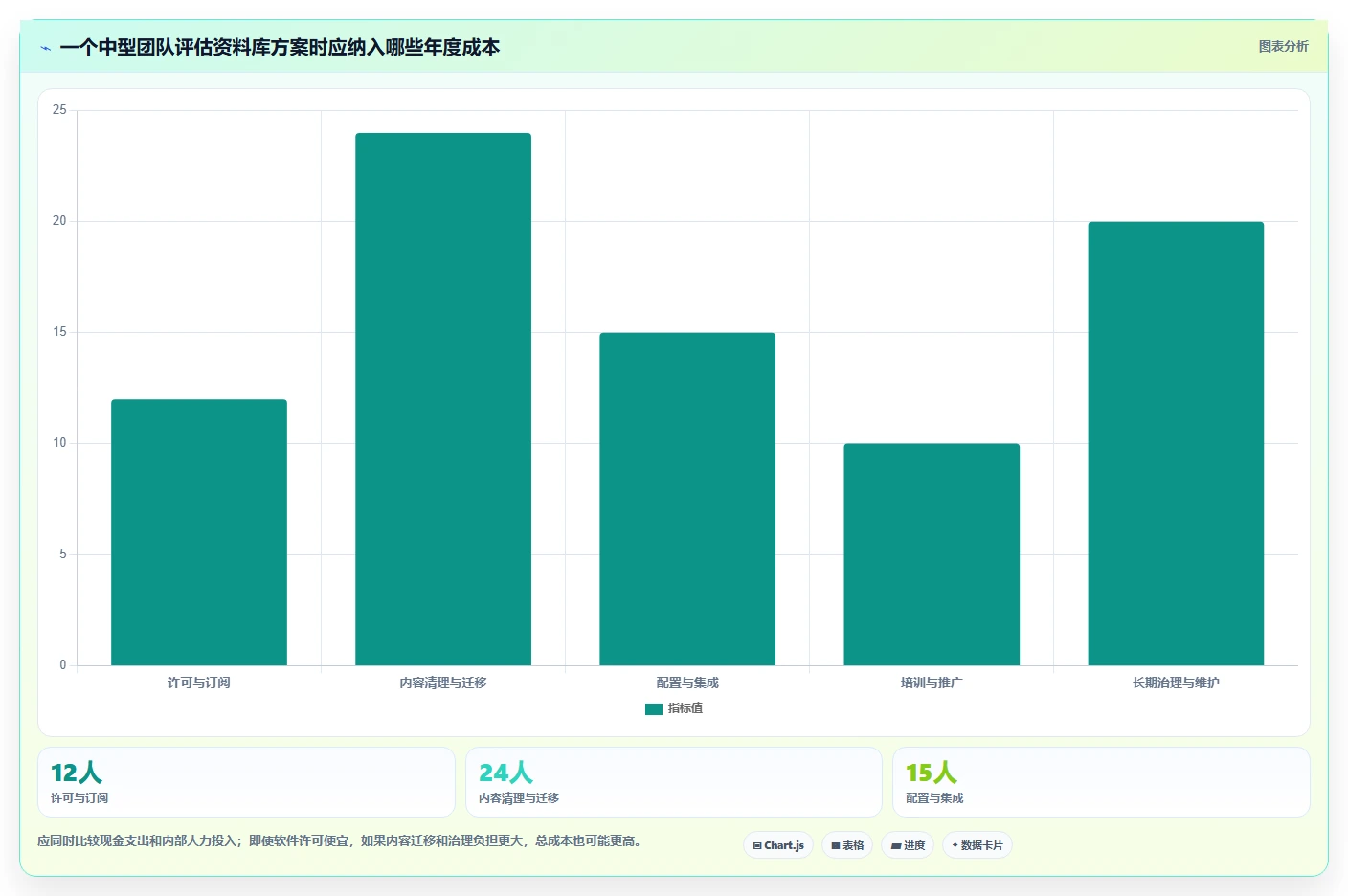Click the 内容清理与迁移 x-axis label
1348x896 pixels.
coord(443,683)
